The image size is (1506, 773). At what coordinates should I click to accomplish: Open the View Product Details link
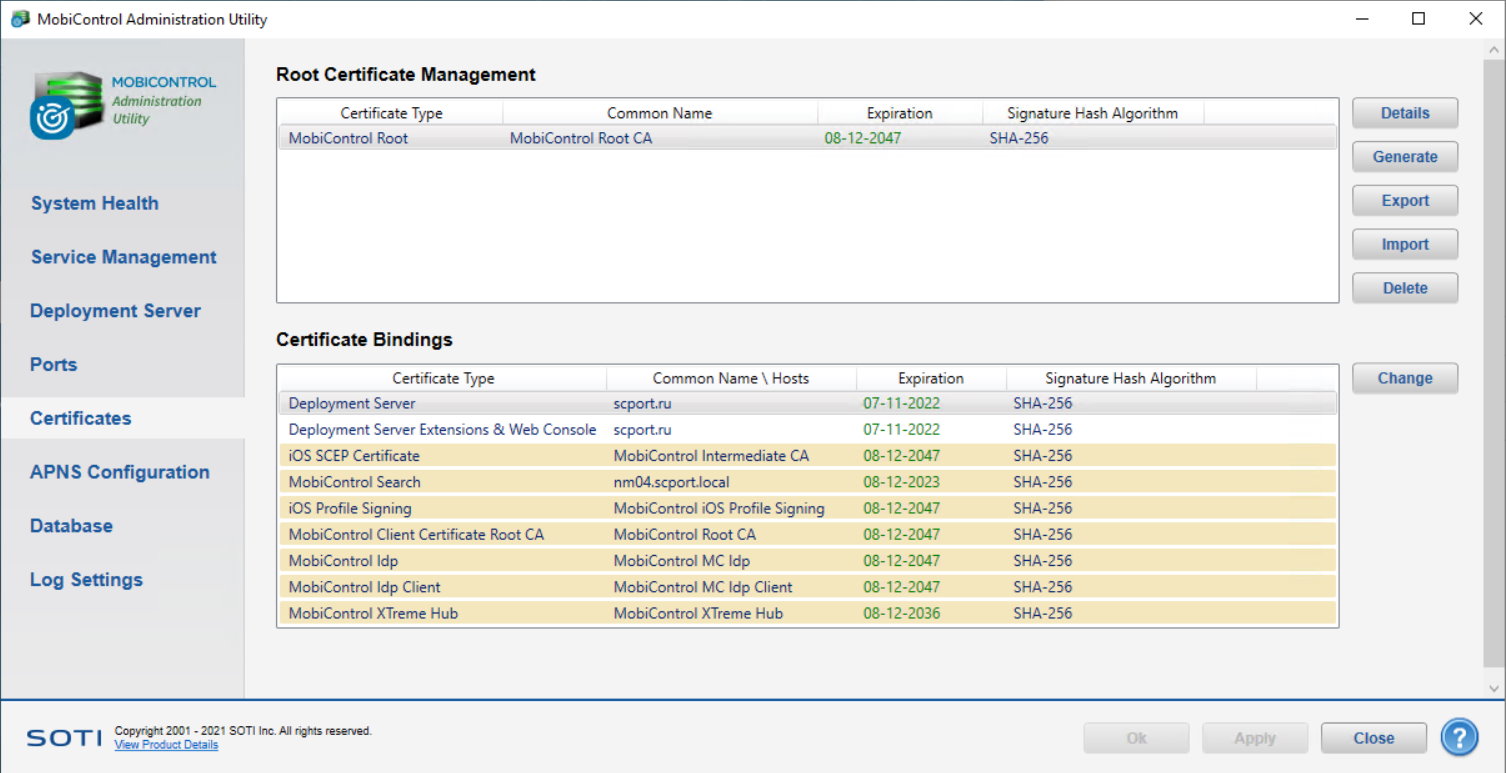click(166, 745)
